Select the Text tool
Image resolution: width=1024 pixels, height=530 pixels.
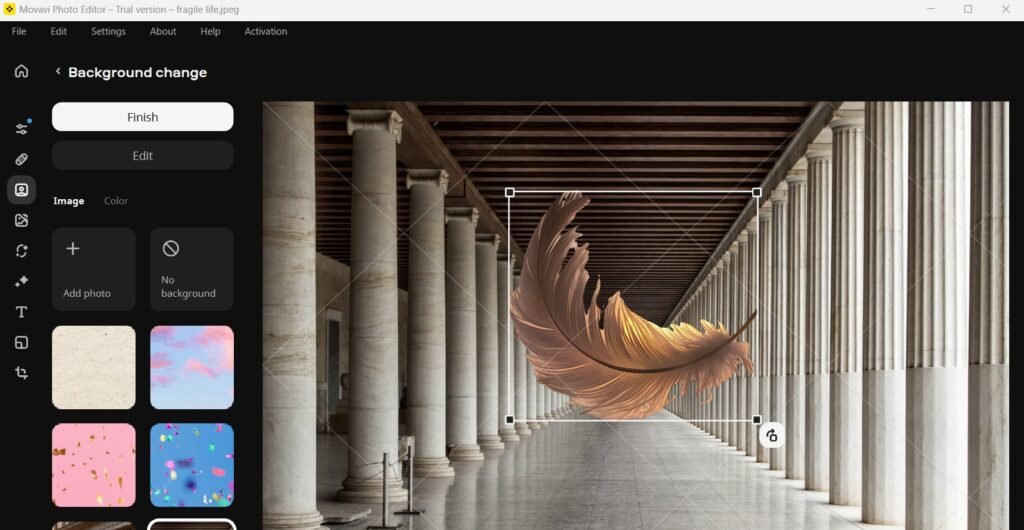pos(21,312)
